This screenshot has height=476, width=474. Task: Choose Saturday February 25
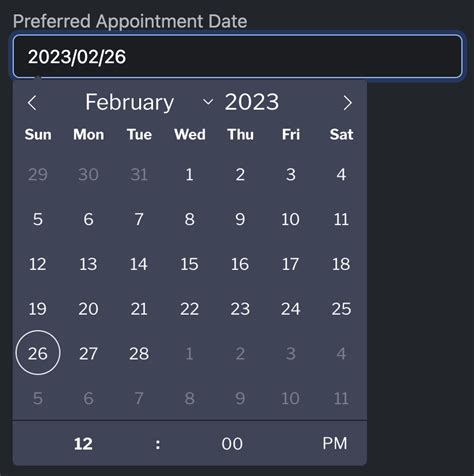pos(341,309)
